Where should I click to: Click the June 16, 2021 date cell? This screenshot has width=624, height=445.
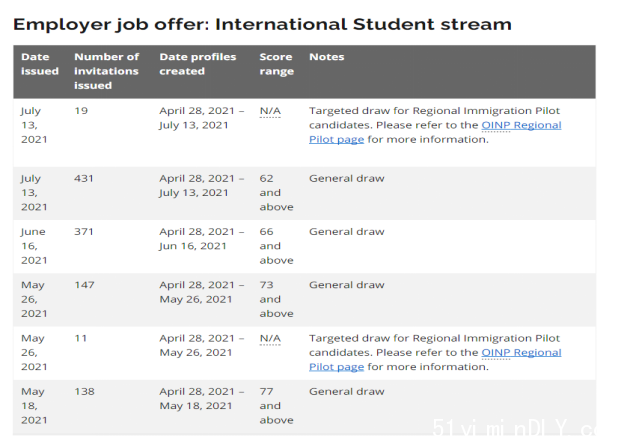click(34, 246)
